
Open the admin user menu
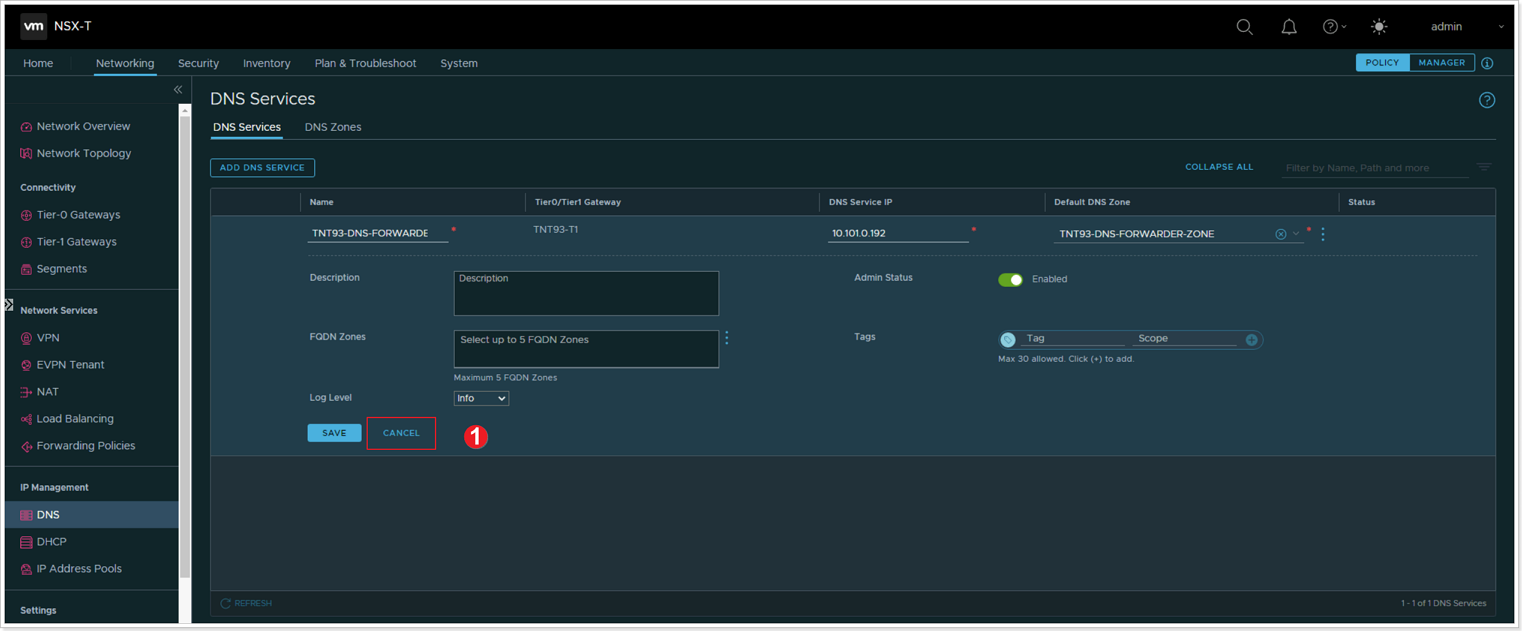1466,27
